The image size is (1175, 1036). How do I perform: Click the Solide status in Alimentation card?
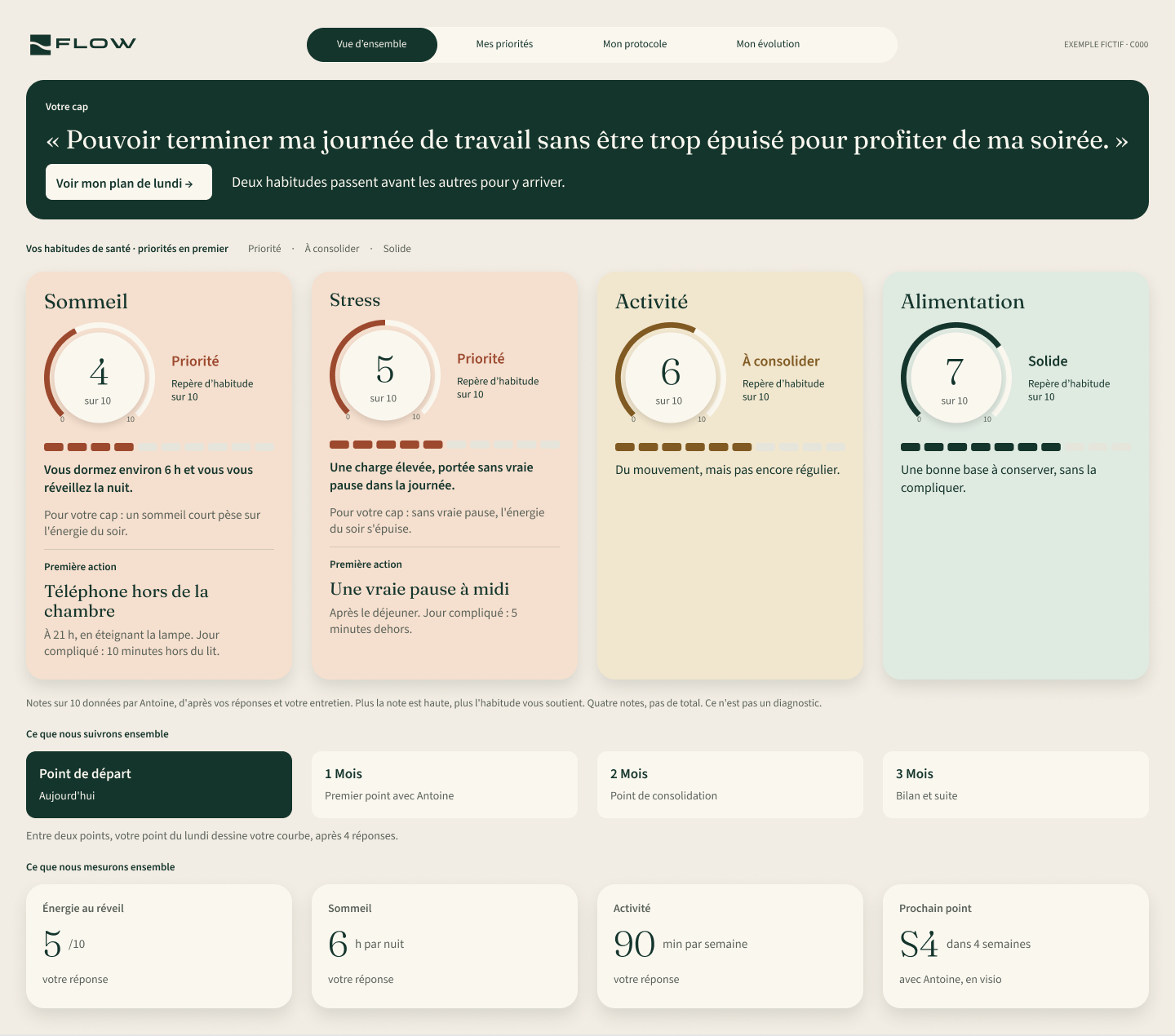click(x=1048, y=361)
